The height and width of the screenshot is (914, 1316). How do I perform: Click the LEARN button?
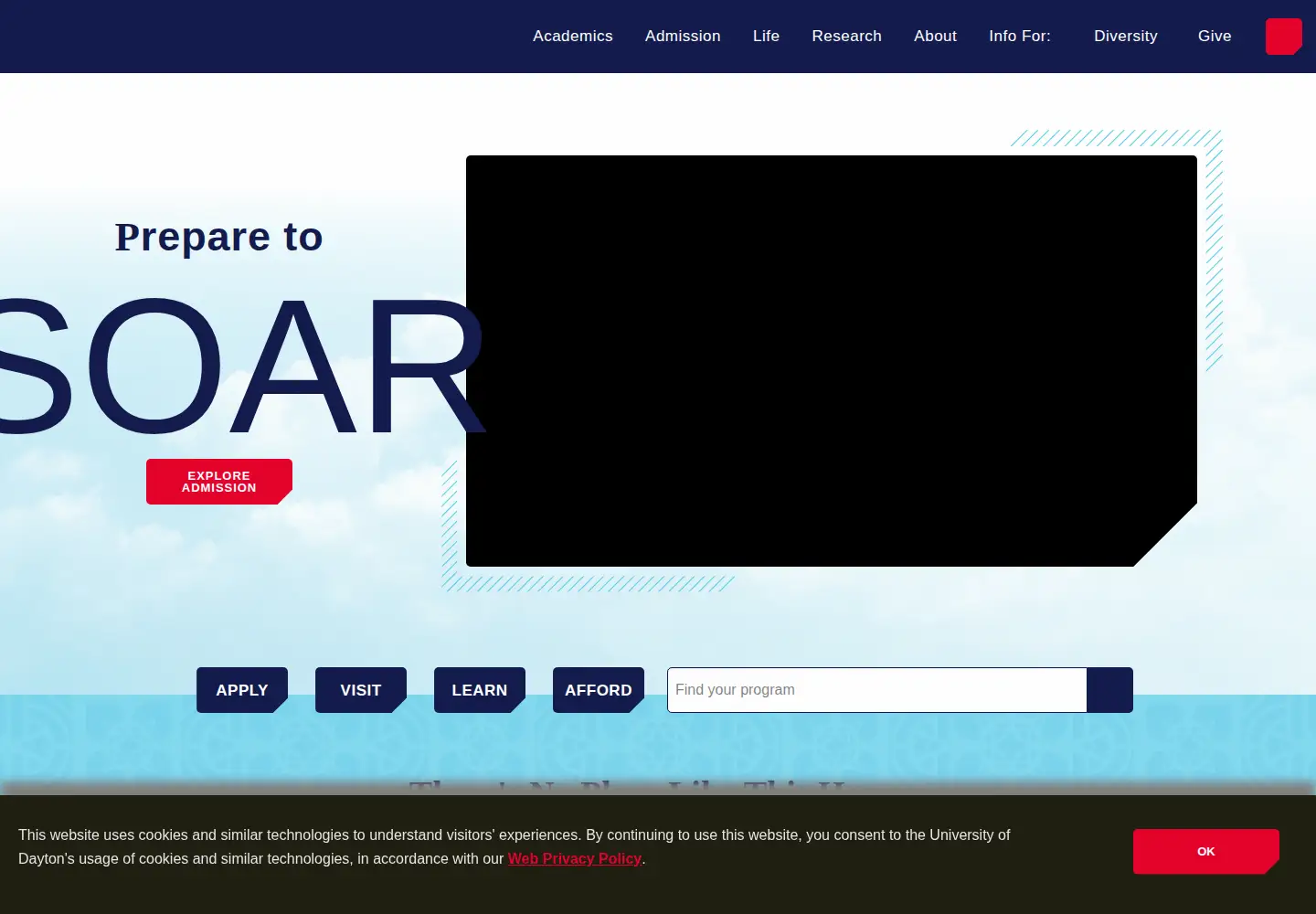point(480,690)
